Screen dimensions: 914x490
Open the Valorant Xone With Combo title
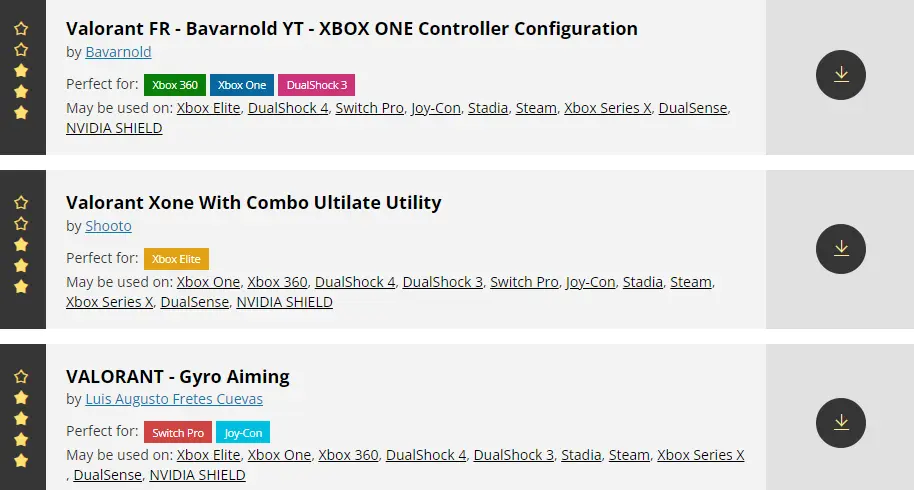254,202
